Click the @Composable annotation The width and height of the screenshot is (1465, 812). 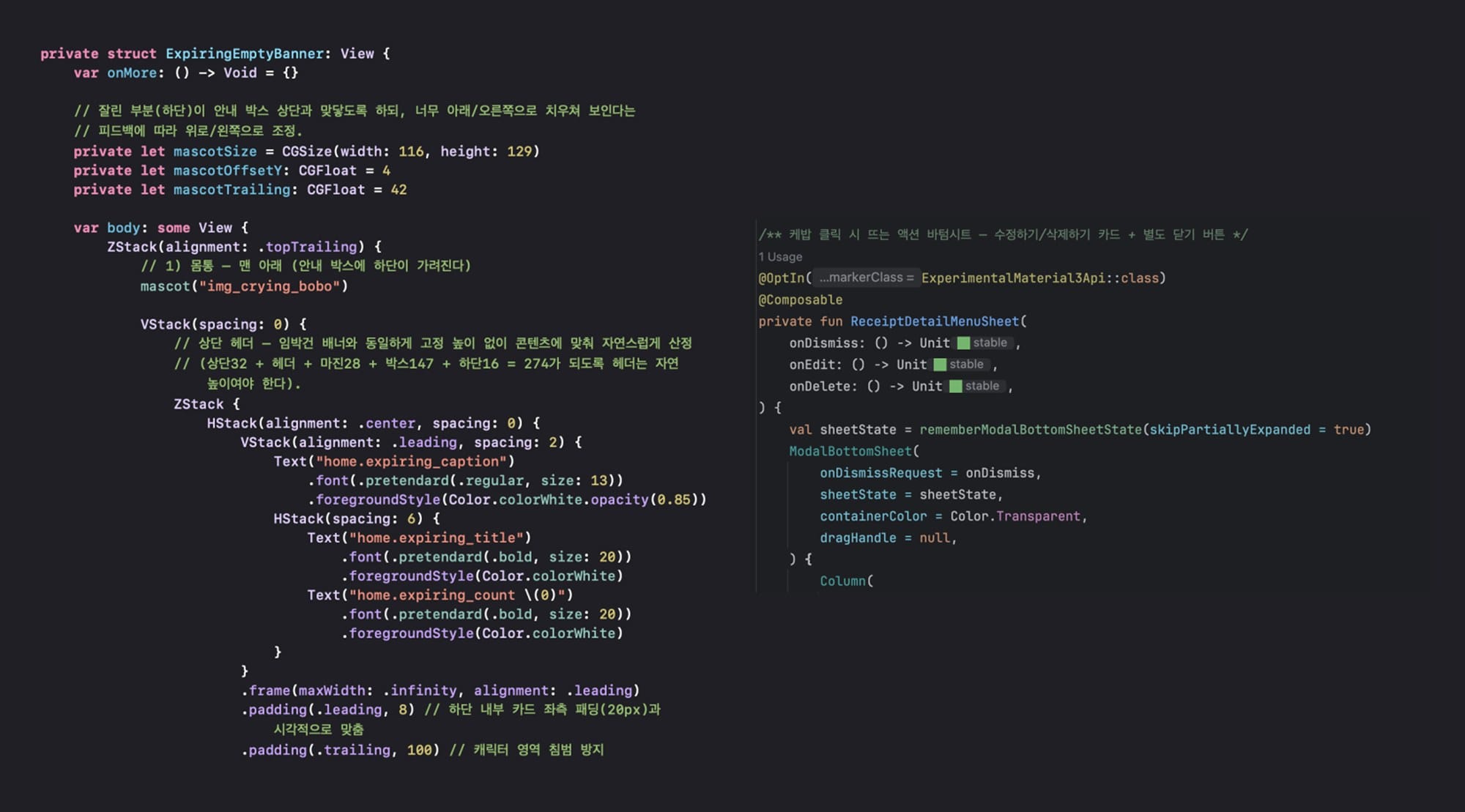800,299
